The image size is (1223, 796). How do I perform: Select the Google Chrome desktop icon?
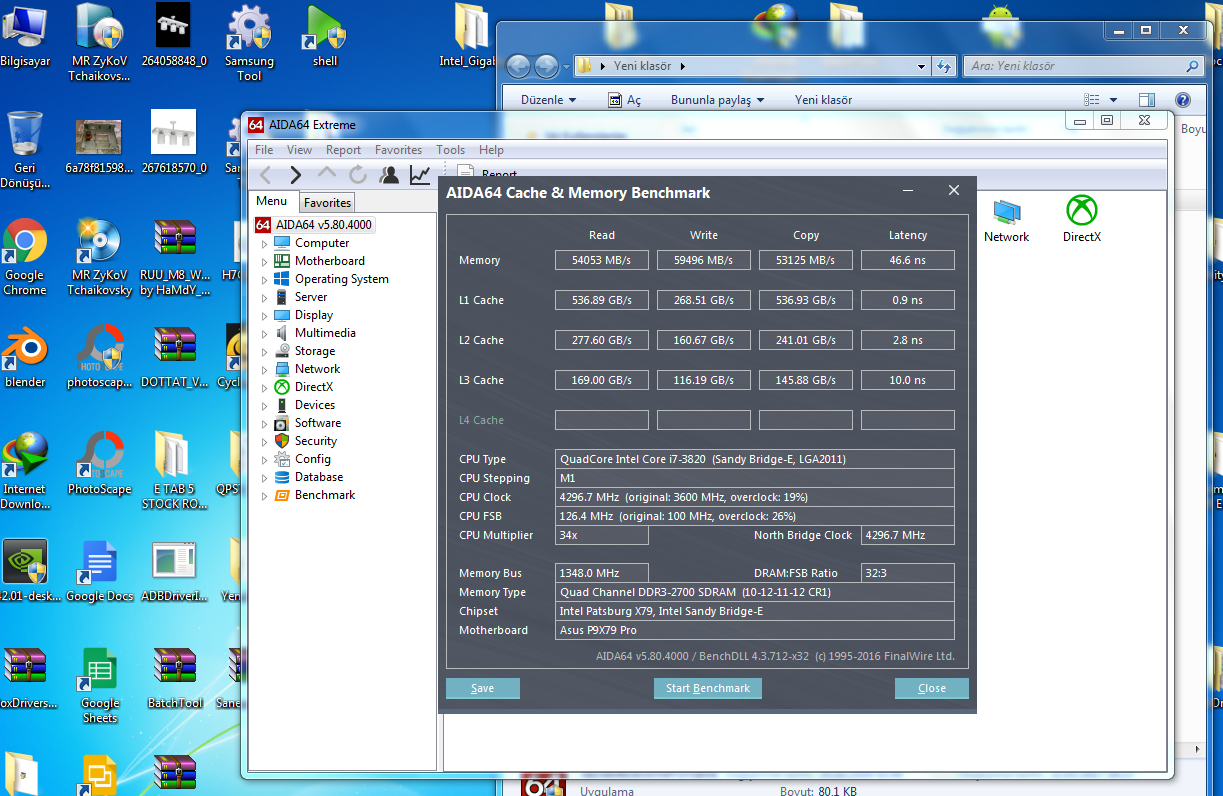[x=25, y=258]
